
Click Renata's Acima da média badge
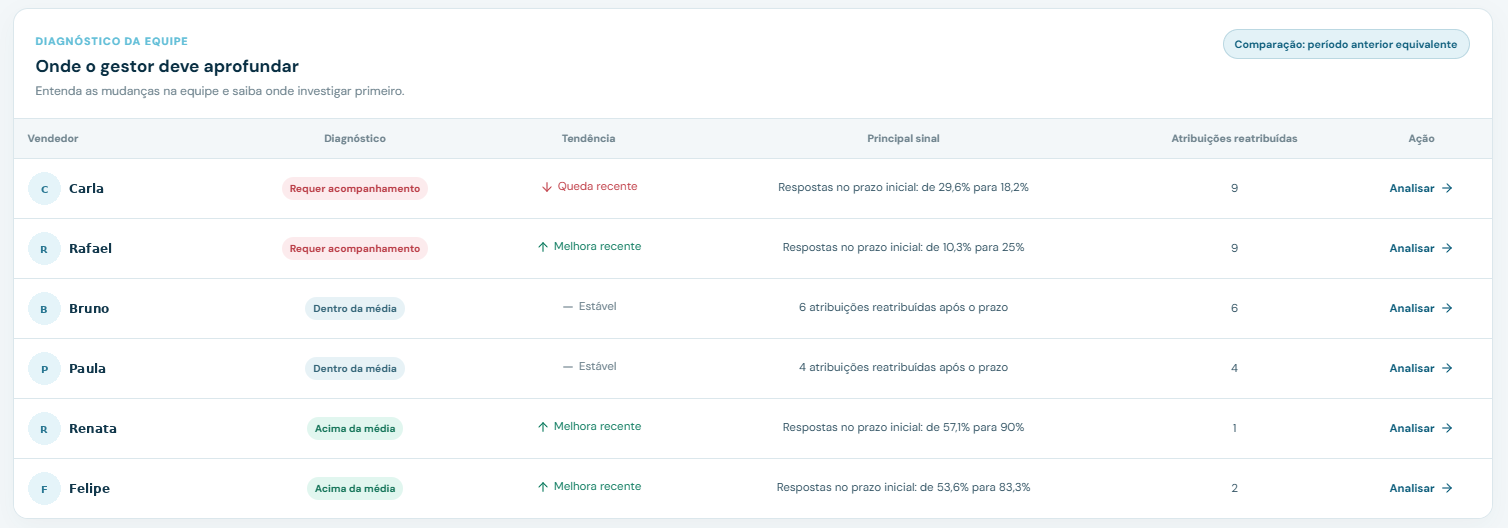point(355,429)
